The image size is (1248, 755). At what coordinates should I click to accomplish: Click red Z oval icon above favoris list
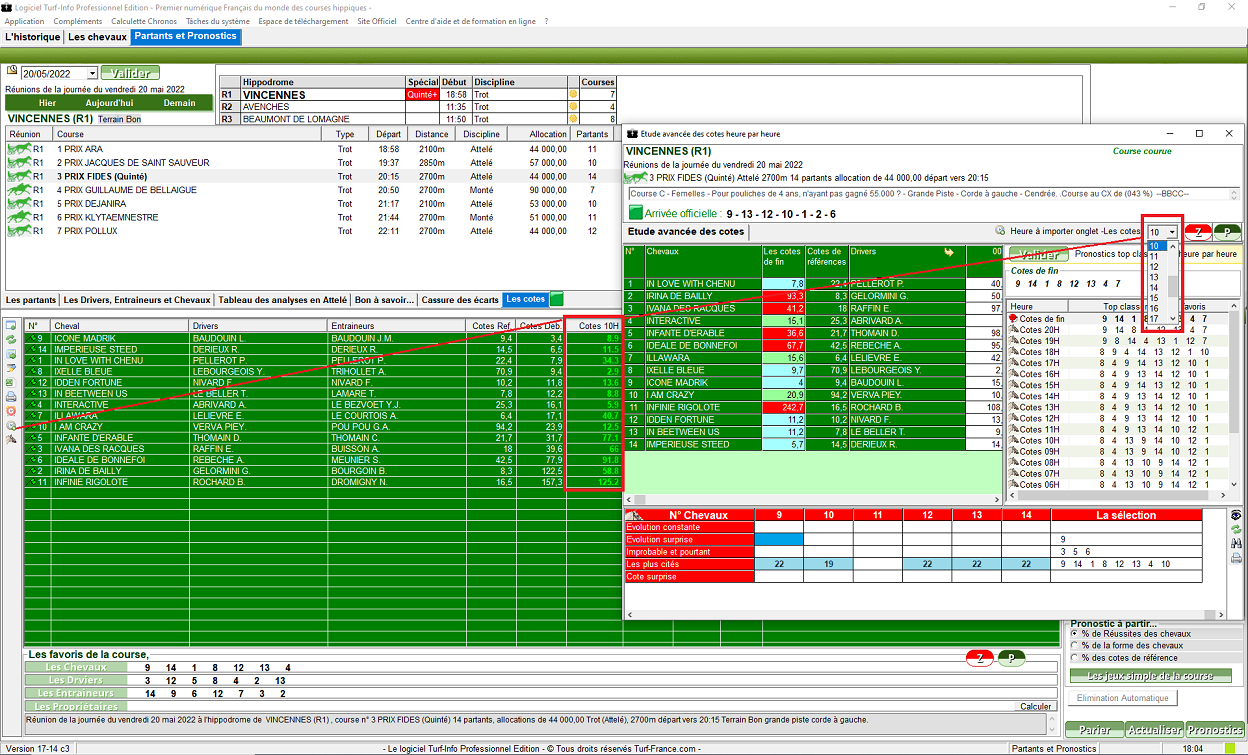tap(981, 657)
